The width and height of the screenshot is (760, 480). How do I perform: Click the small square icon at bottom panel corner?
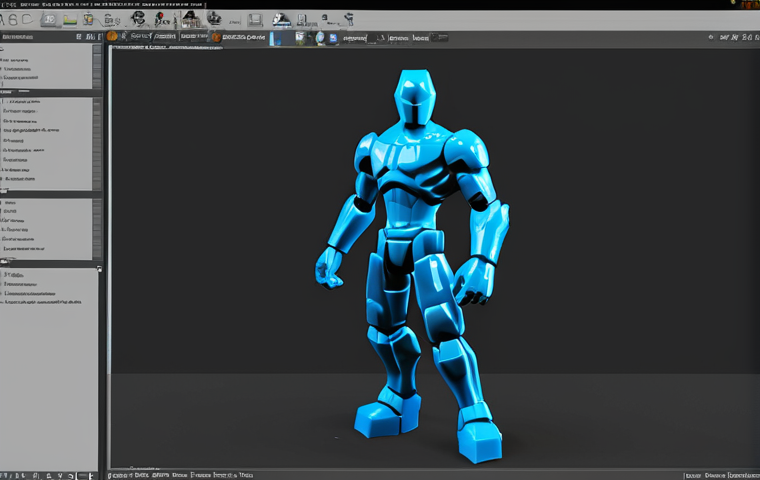pos(99,269)
